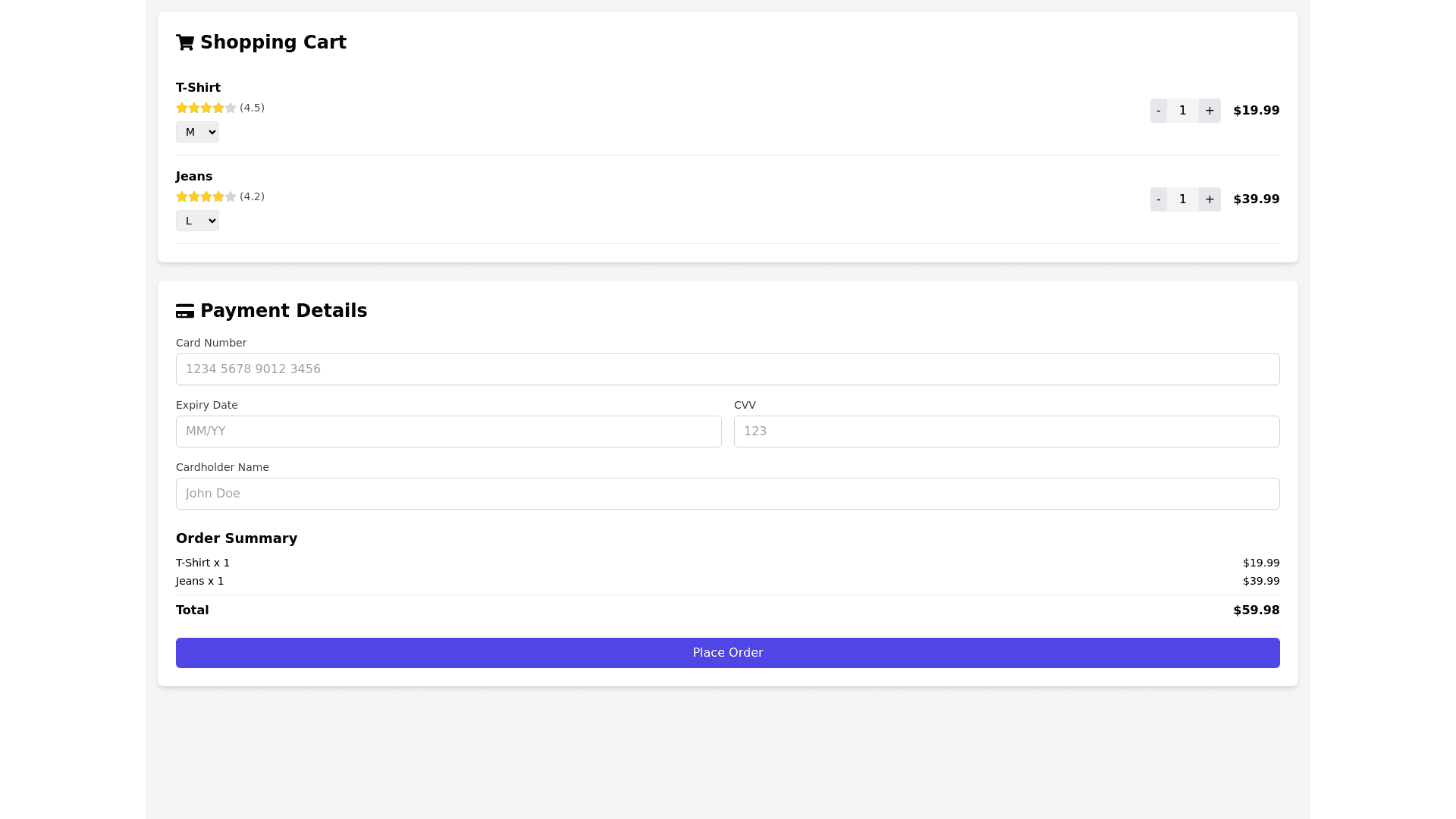Click the T-Shirt quantity value
Screen dimensions: 1456x819
1182,111
